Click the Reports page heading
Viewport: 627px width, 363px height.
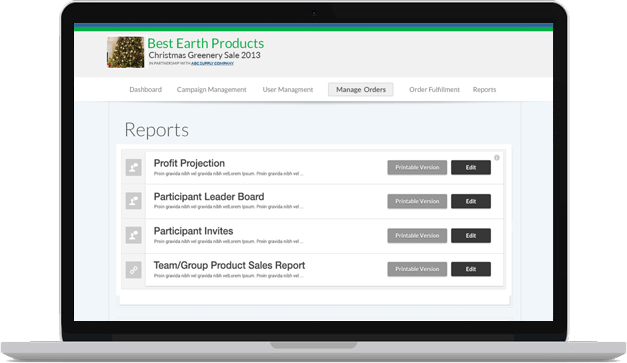156,130
